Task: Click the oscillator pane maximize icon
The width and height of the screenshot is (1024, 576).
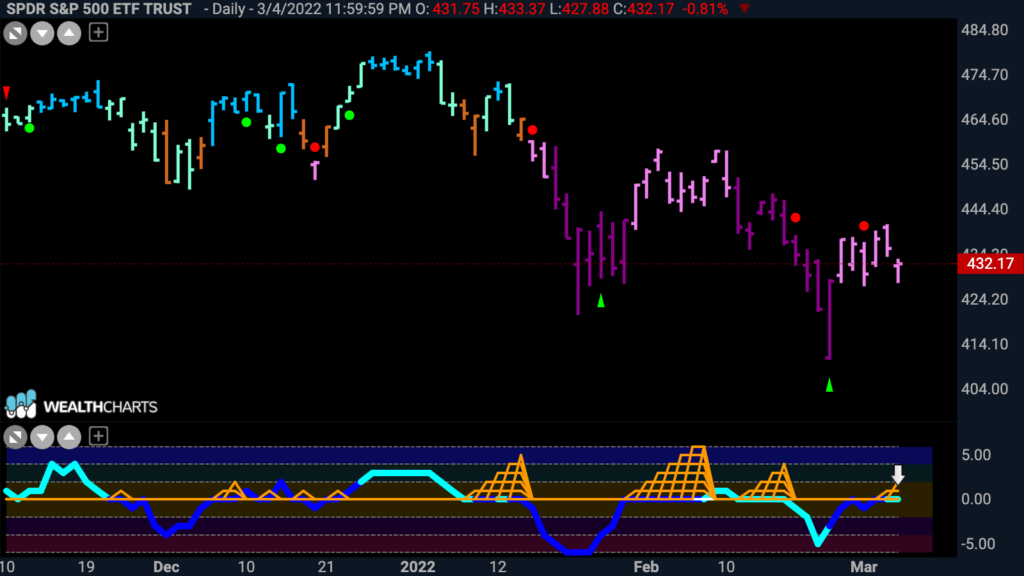Action: point(16,436)
